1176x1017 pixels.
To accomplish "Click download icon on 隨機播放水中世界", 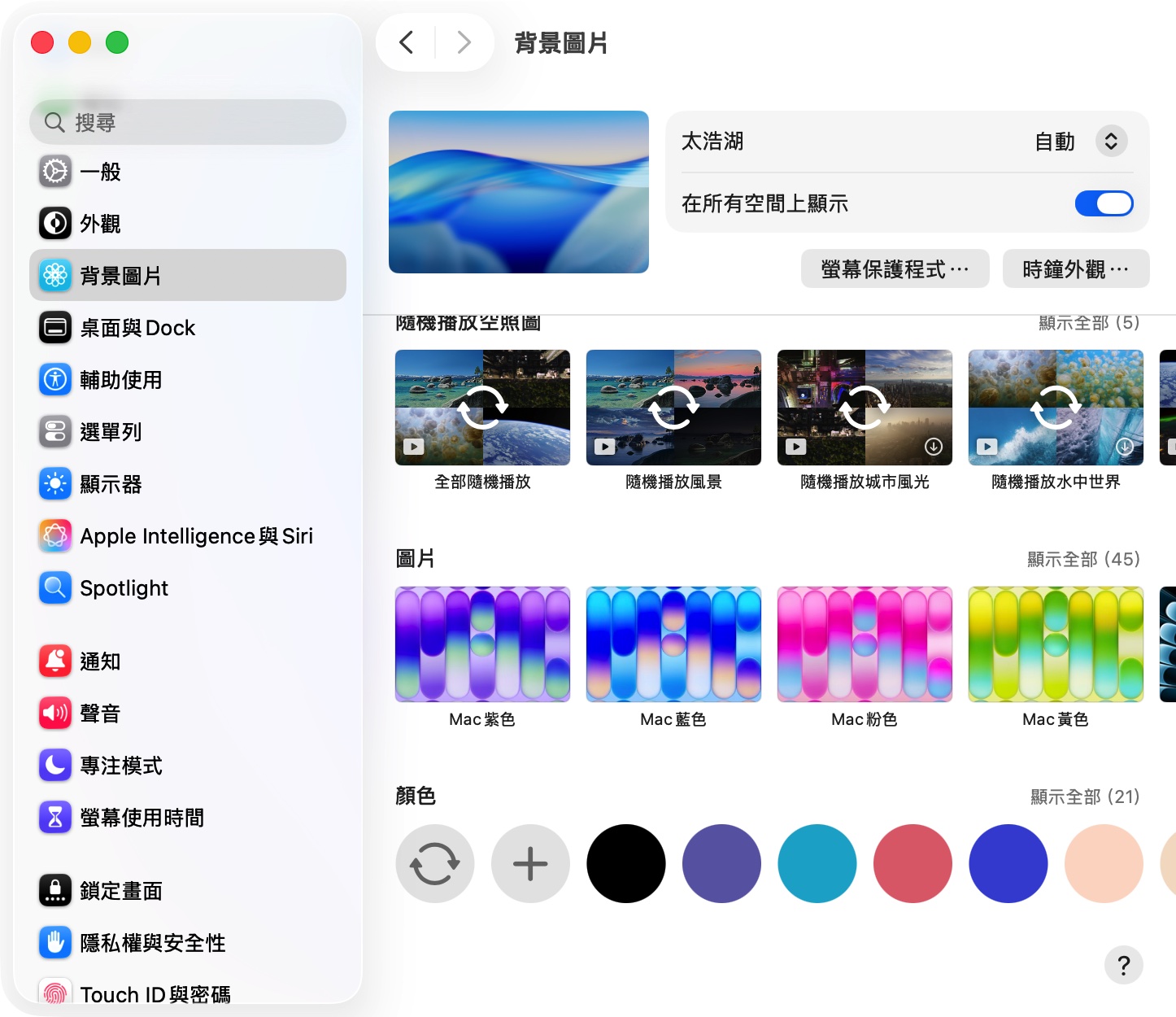I will (x=1125, y=446).
